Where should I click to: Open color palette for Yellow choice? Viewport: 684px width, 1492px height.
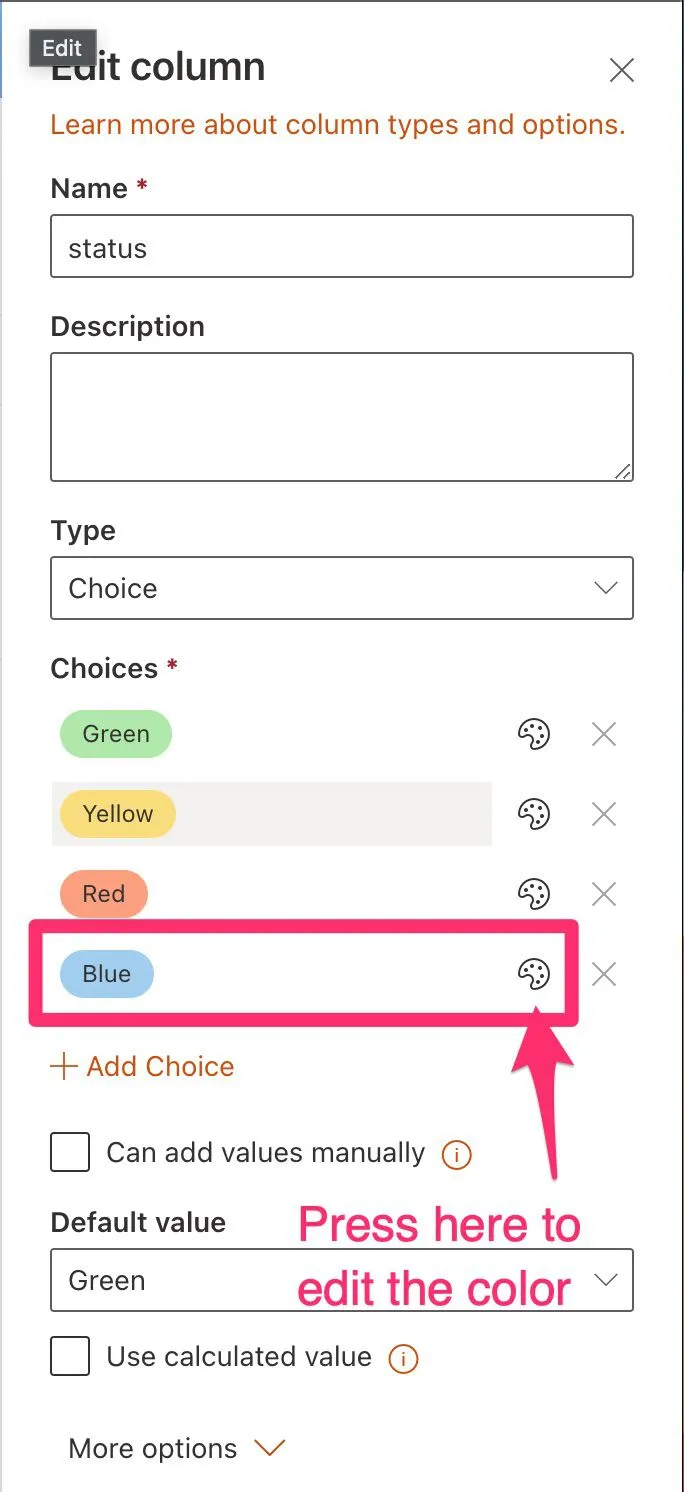point(533,814)
